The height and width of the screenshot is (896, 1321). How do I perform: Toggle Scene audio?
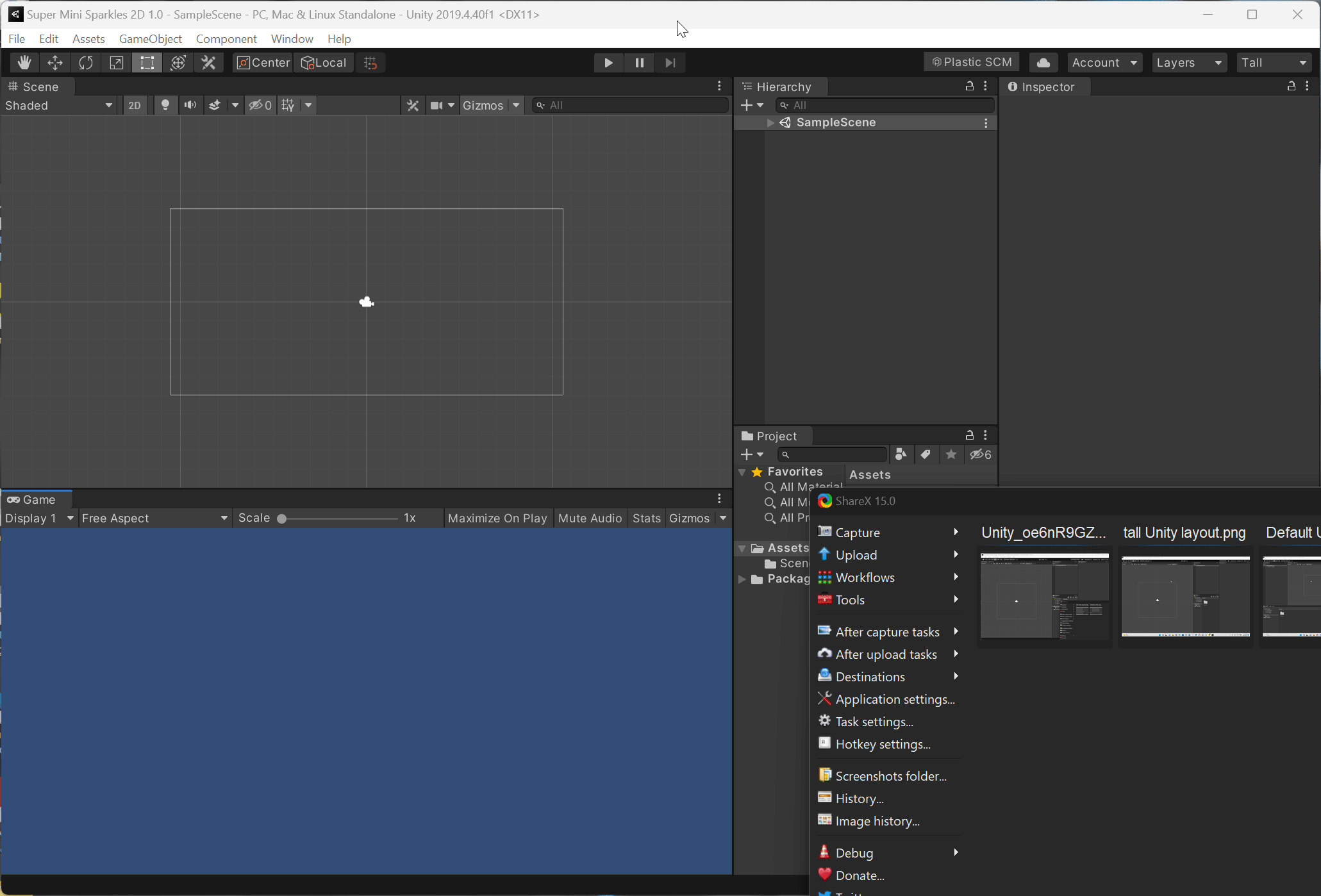(x=190, y=105)
